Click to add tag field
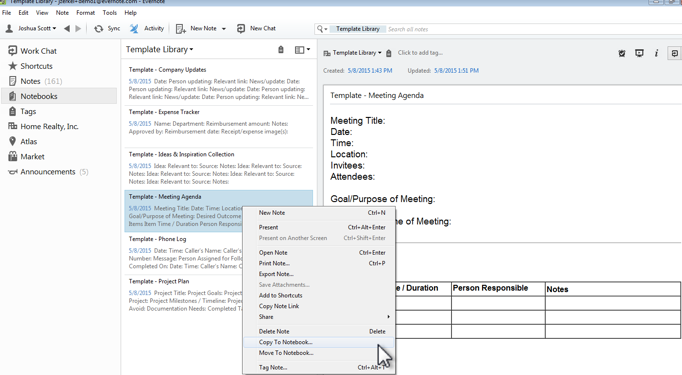The width and height of the screenshot is (682, 375). coord(420,53)
